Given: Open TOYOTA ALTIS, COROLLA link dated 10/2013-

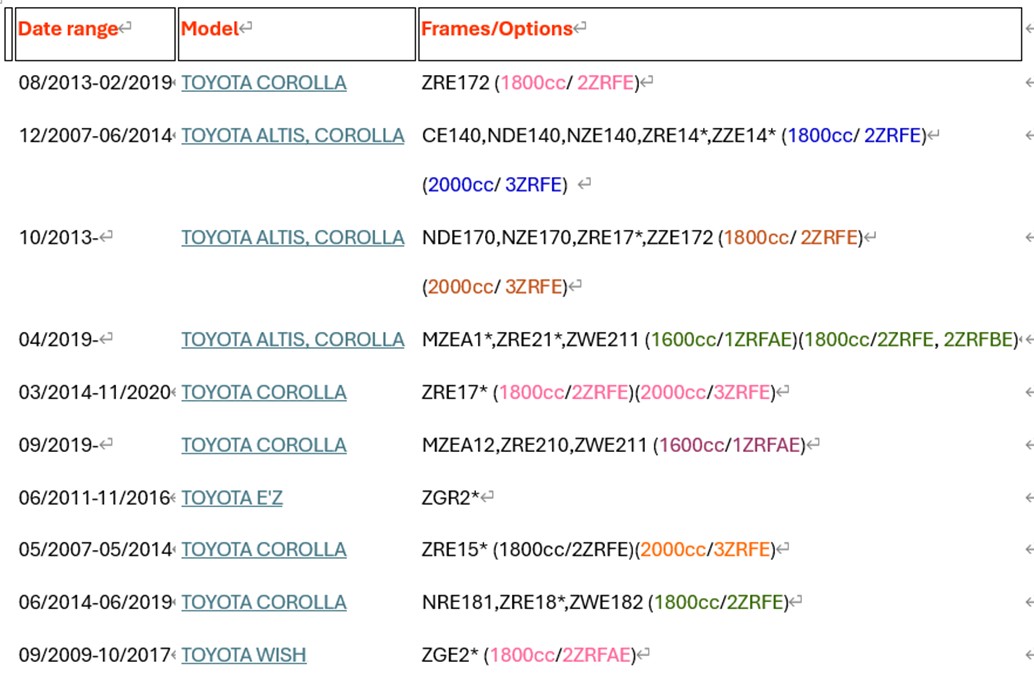Looking at the screenshot, I should tap(293, 237).
